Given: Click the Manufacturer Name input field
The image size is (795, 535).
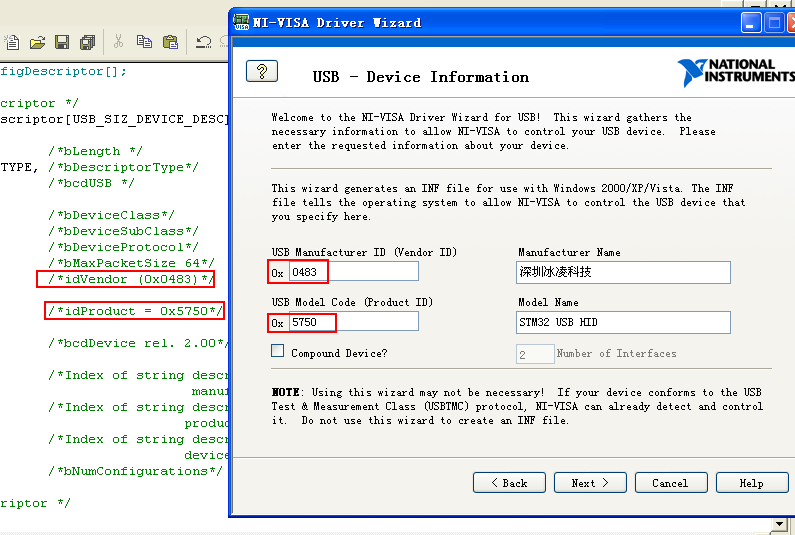Looking at the screenshot, I should click(623, 272).
